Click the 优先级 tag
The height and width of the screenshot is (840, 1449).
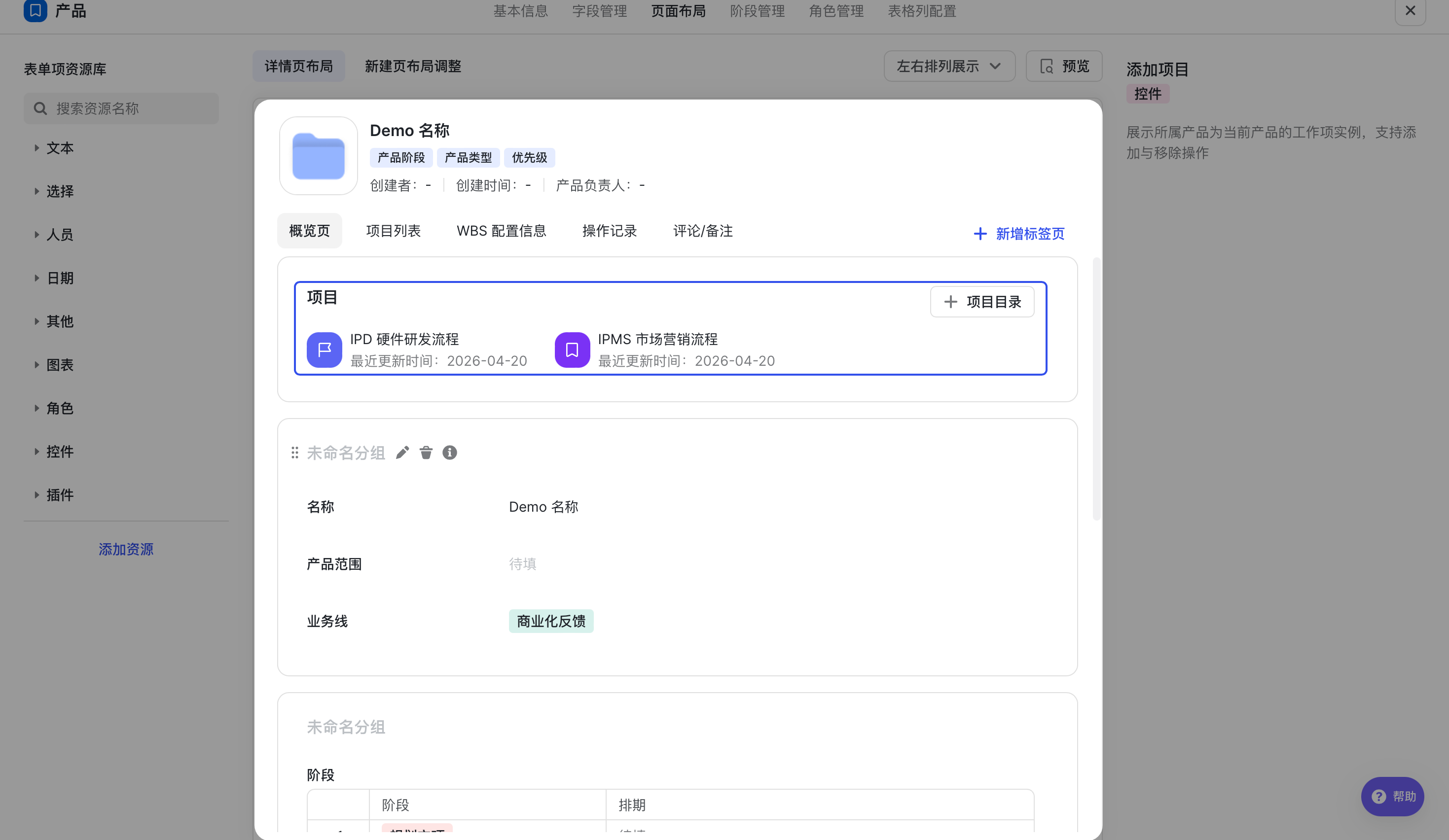pos(529,157)
